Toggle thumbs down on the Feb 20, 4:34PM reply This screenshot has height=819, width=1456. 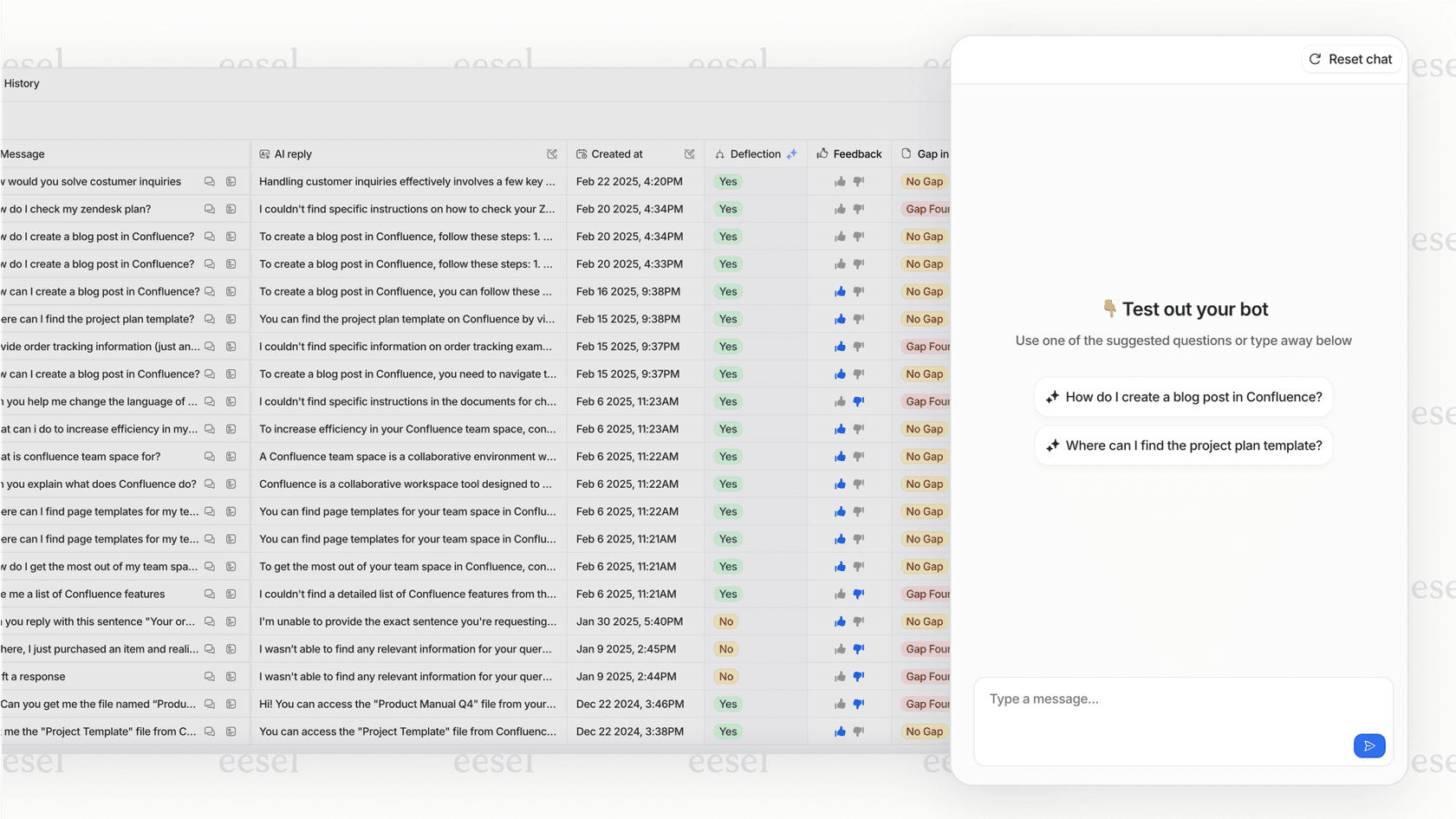coord(858,209)
